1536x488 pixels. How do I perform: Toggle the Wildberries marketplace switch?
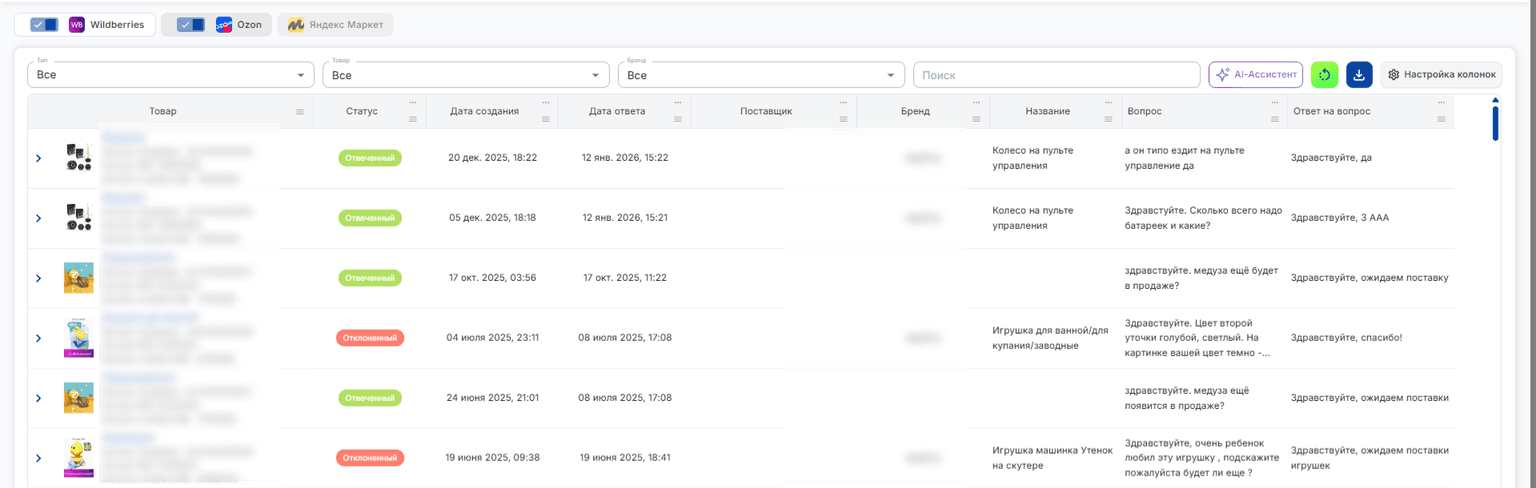click(x=44, y=25)
